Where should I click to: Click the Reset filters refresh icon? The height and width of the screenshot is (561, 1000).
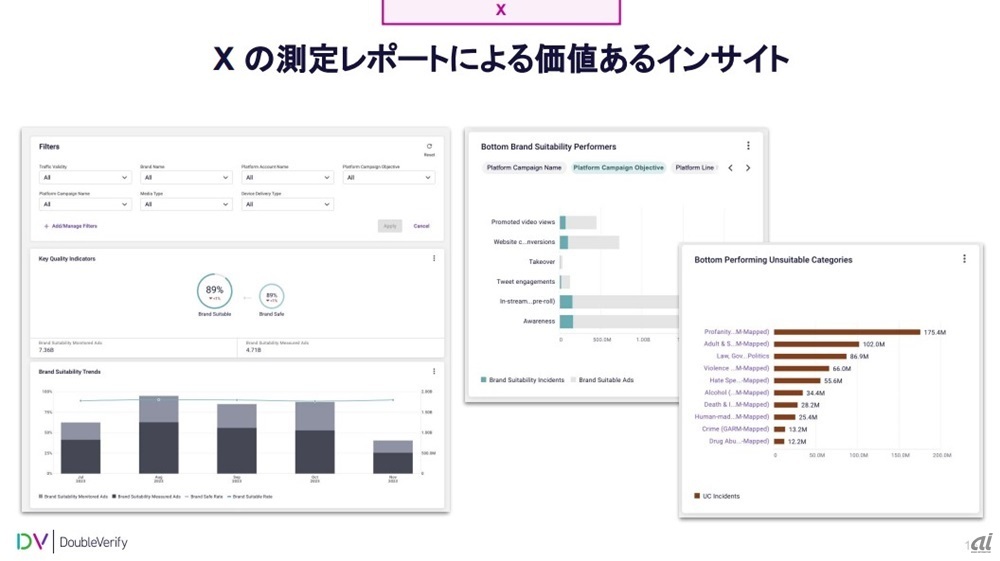(429, 147)
